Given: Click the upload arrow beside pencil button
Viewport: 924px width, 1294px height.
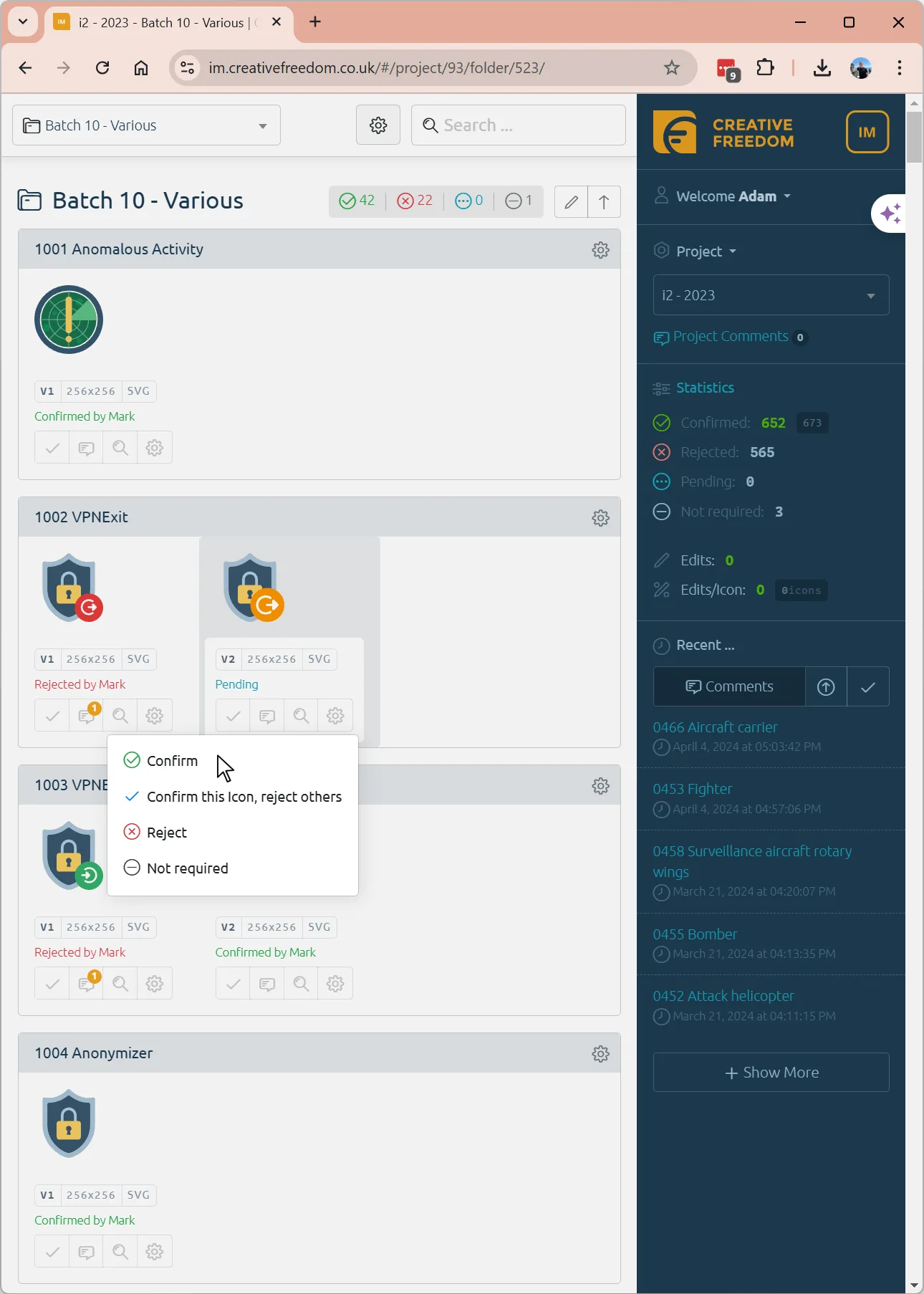Looking at the screenshot, I should click(x=604, y=201).
